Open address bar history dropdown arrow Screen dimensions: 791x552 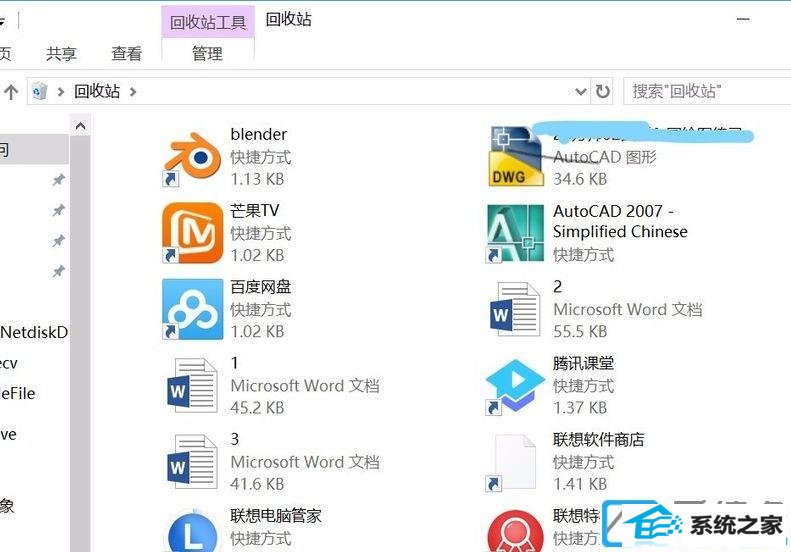coord(581,91)
